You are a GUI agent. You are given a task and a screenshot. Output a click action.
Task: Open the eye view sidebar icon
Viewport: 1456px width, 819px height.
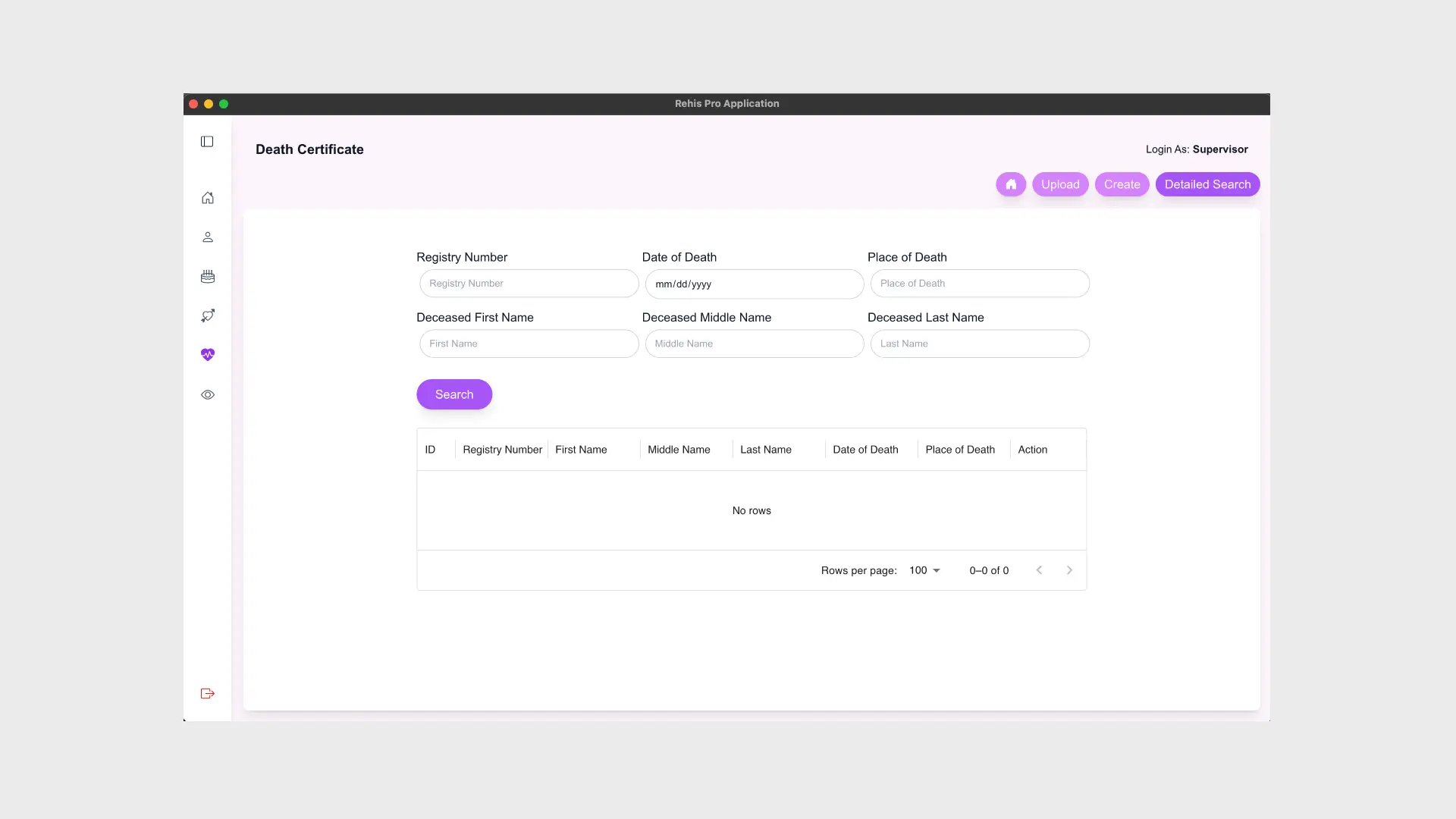[207, 394]
